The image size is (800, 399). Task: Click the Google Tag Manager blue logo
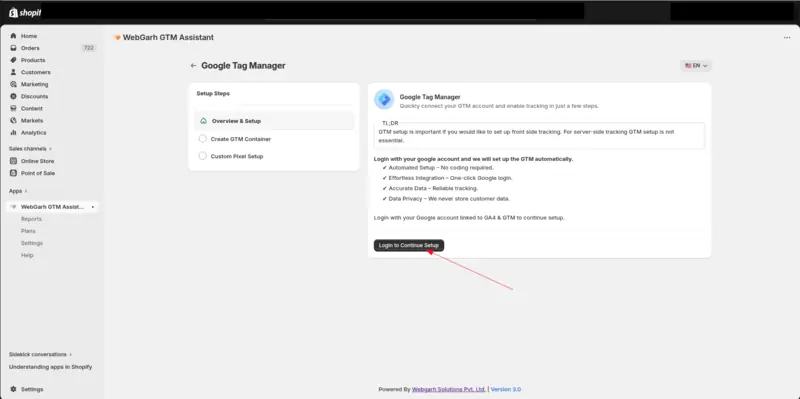pos(384,99)
